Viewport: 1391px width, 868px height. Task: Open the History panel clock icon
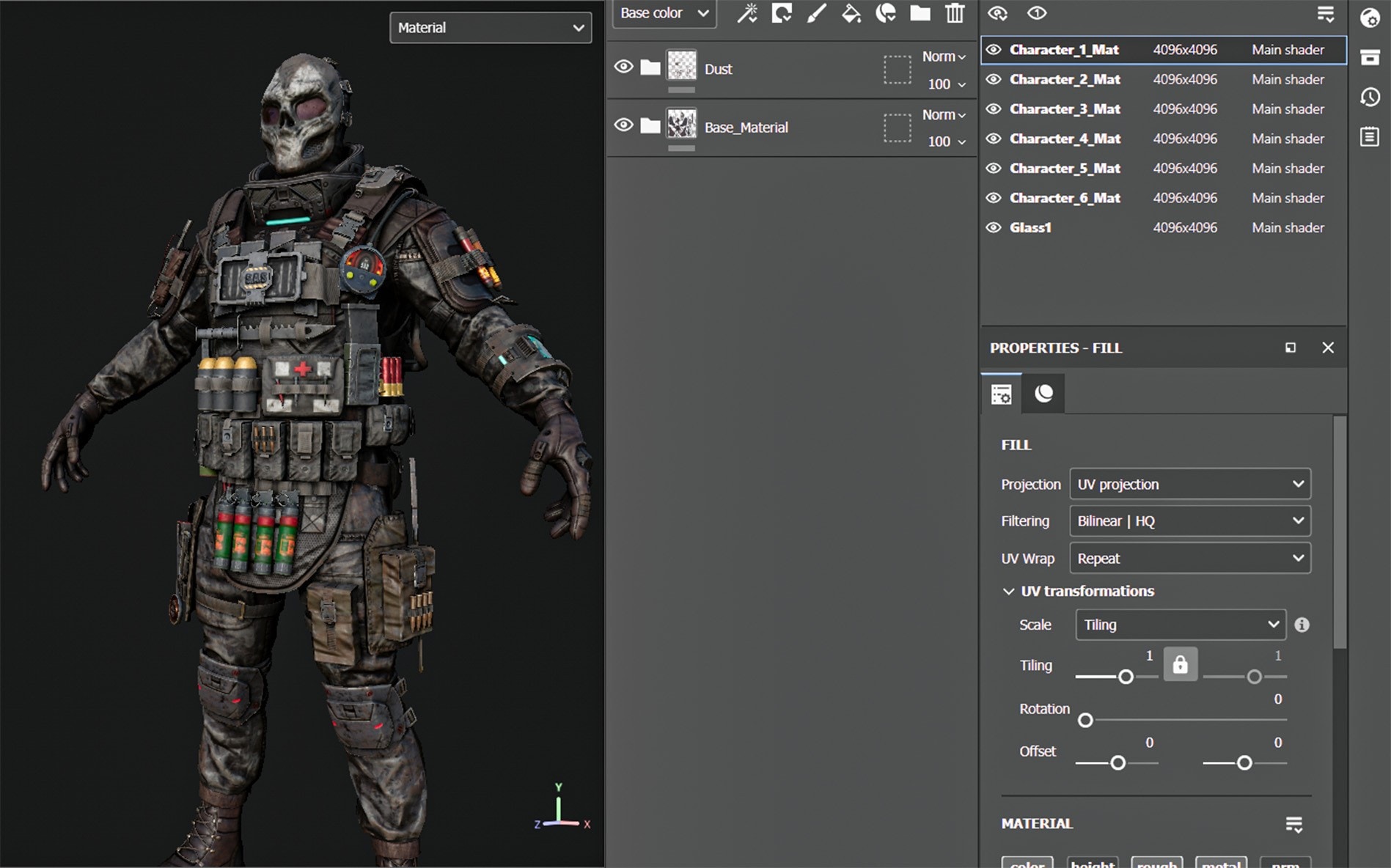click(x=1370, y=98)
